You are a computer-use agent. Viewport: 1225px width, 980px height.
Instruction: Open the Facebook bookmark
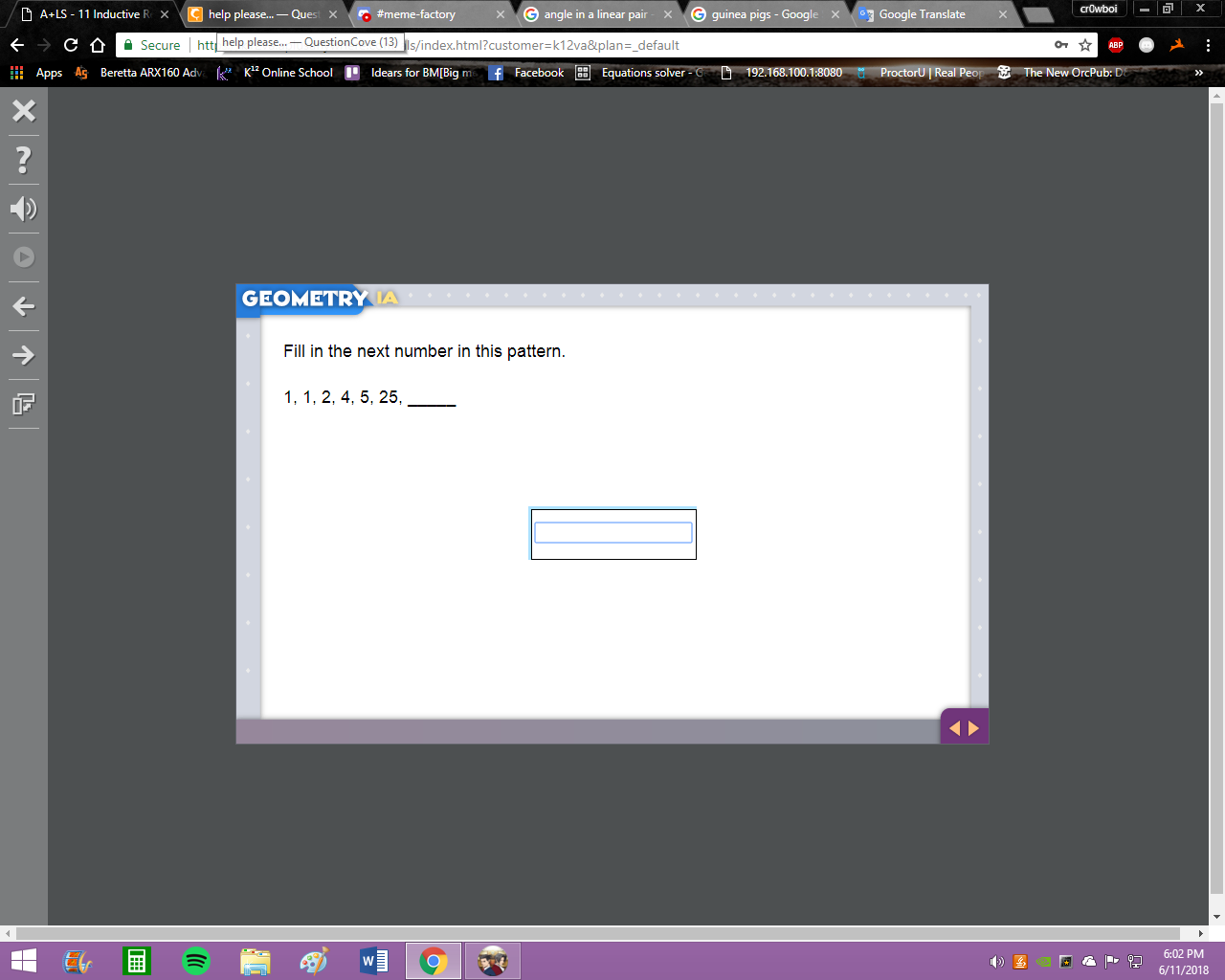[526, 73]
